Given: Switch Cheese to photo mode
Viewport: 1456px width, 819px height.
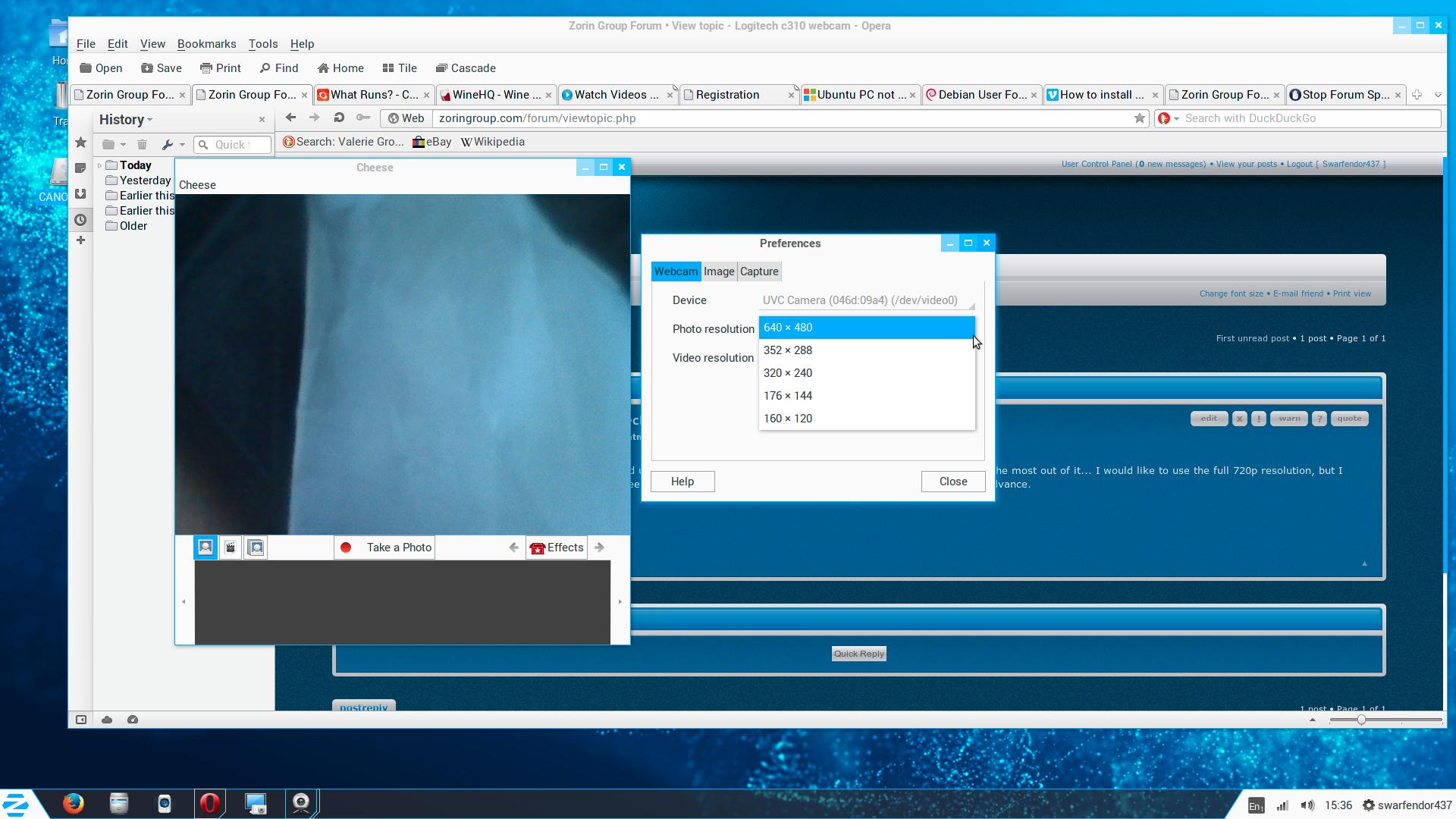Looking at the screenshot, I should [206, 548].
